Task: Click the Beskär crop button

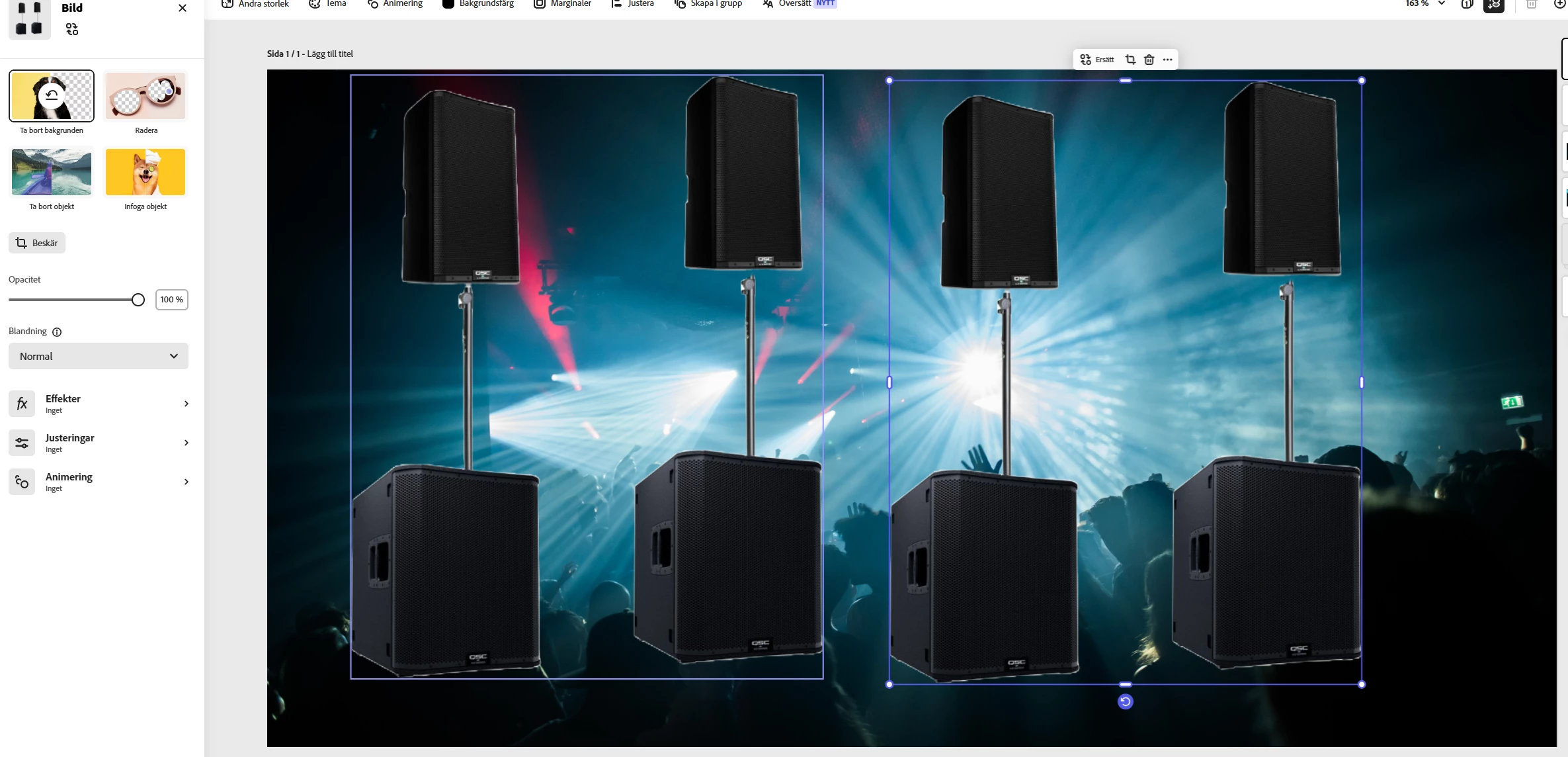Action: pos(37,243)
